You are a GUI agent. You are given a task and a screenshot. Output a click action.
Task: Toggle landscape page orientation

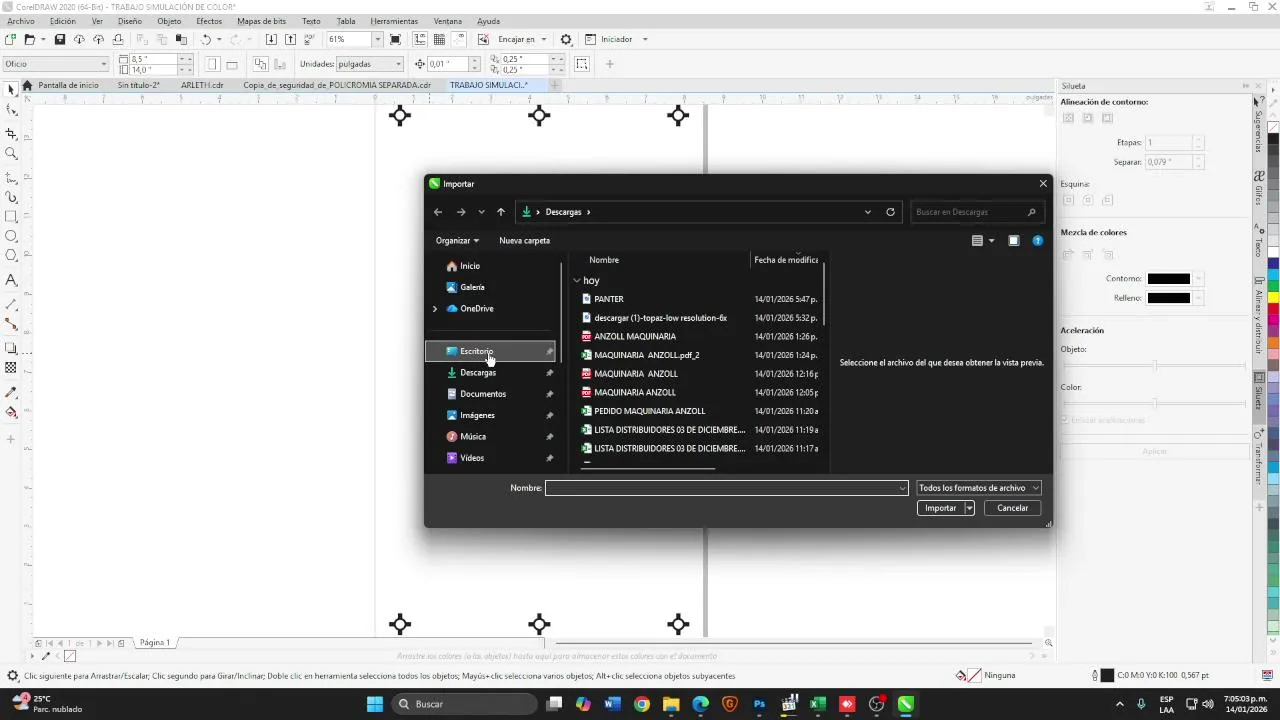pyautogui.click(x=232, y=64)
